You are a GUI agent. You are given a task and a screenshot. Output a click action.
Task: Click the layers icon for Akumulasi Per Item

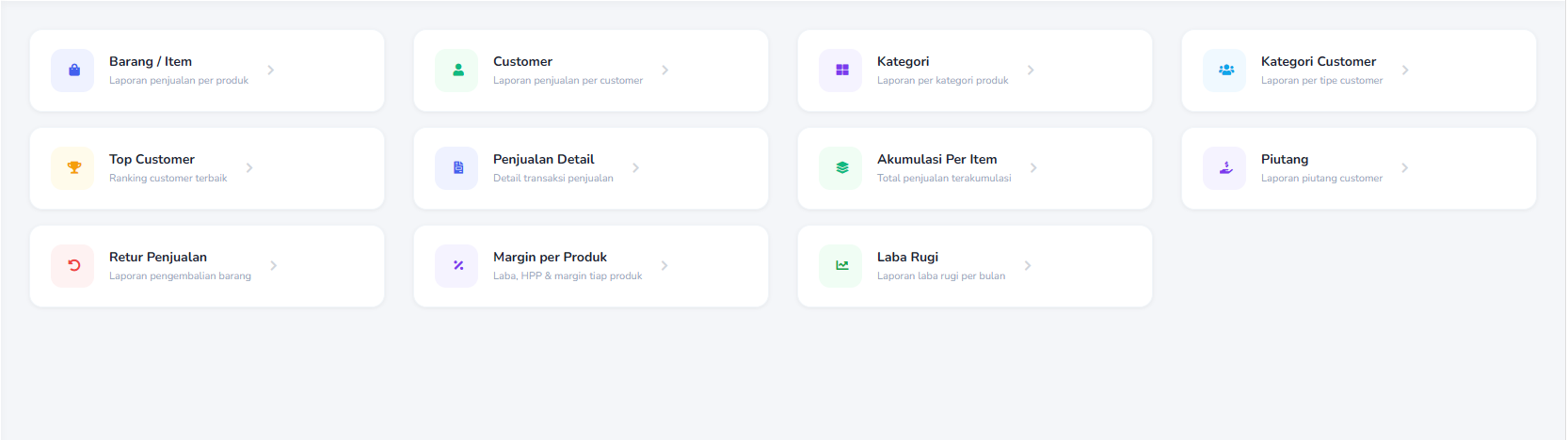coord(841,168)
